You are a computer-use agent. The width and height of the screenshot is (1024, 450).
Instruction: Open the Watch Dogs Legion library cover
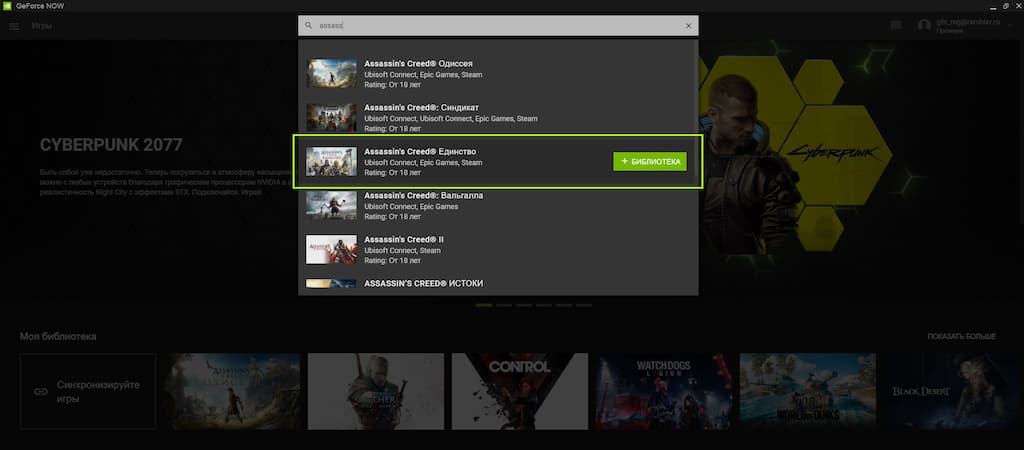pyautogui.click(x=664, y=391)
